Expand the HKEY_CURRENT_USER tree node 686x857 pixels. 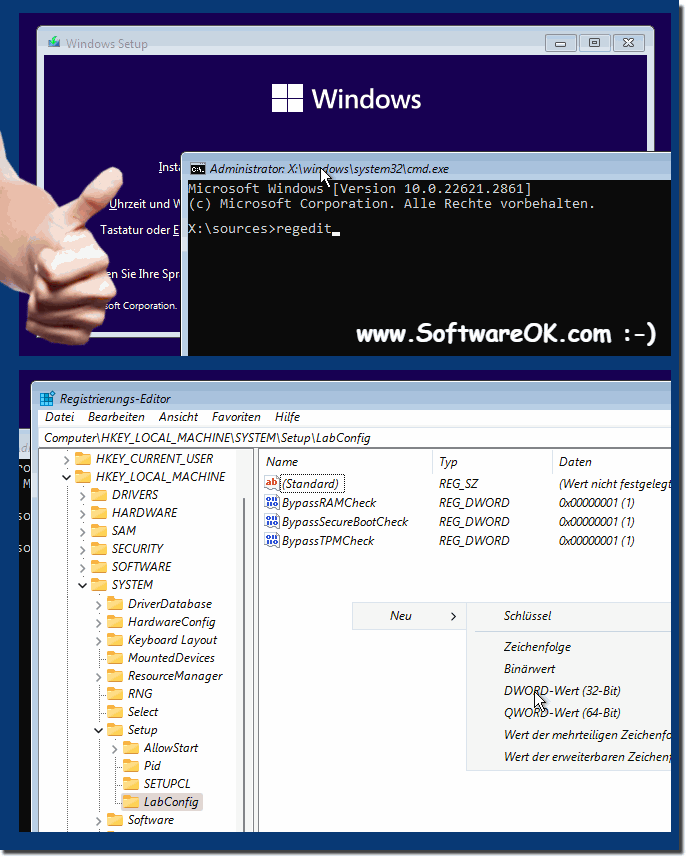click(x=67, y=459)
